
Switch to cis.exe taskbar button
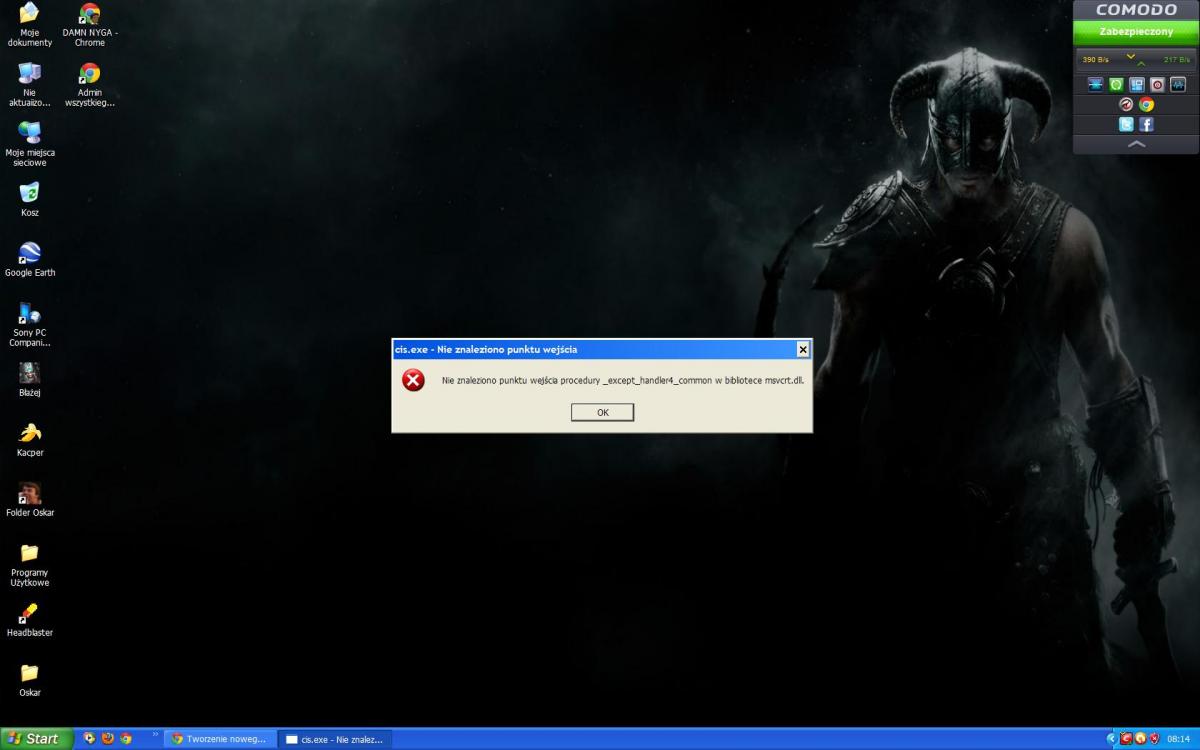[334, 739]
